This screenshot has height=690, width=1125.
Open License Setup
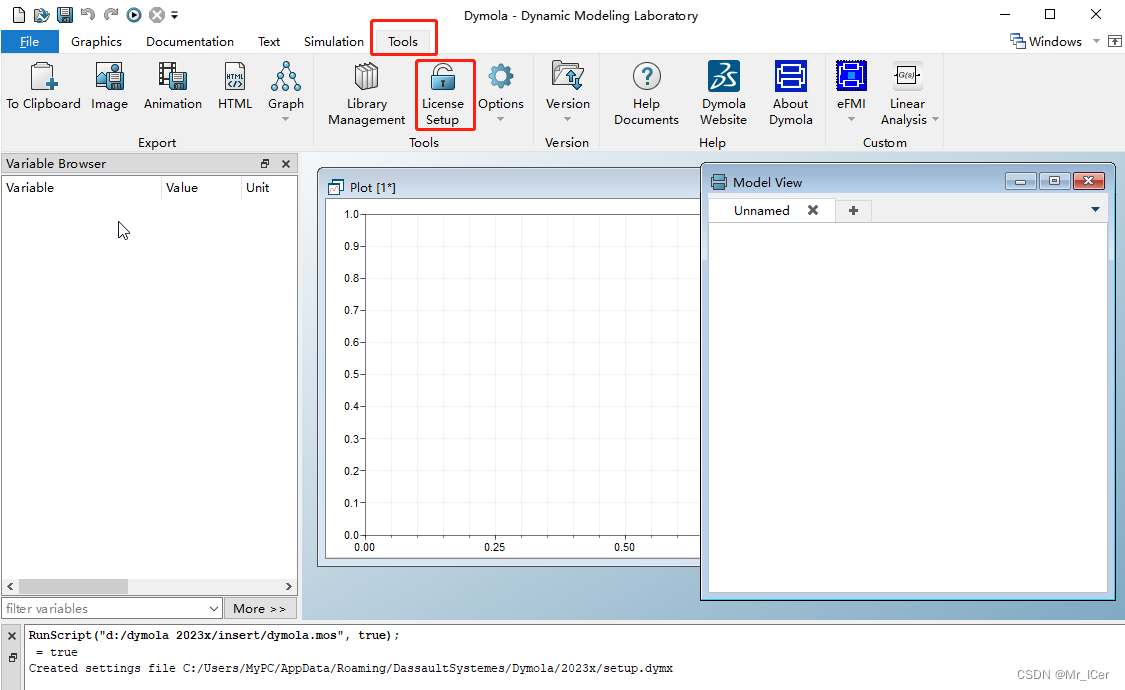pyautogui.click(x=443, y=94)
